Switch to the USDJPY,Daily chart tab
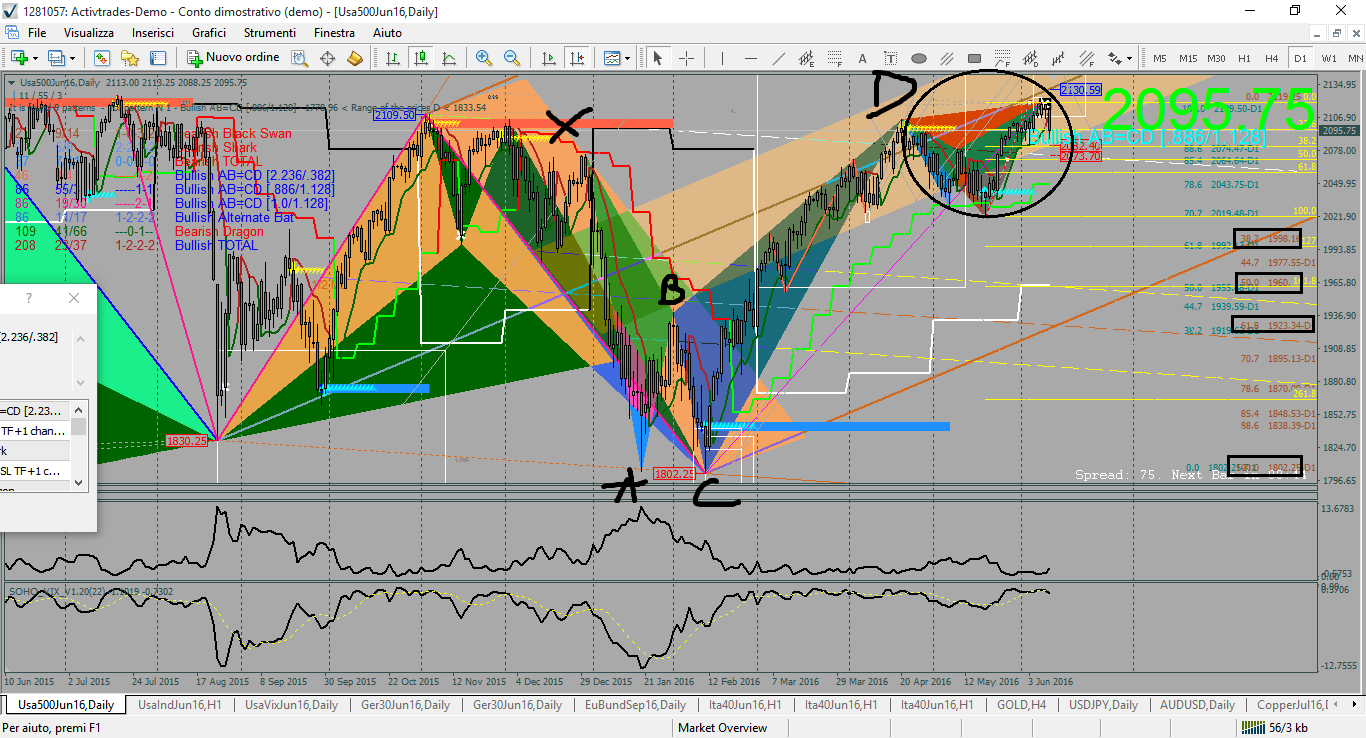The image size is (1366, 738). pos(1103,705)
